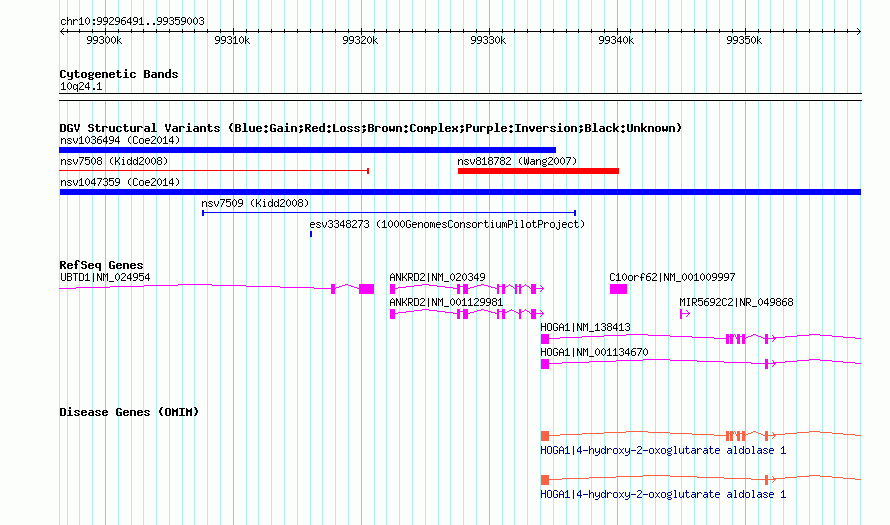Open the nsv818782 (Wang2007) label
Screen dimensions: 890x525
[517, 161]
